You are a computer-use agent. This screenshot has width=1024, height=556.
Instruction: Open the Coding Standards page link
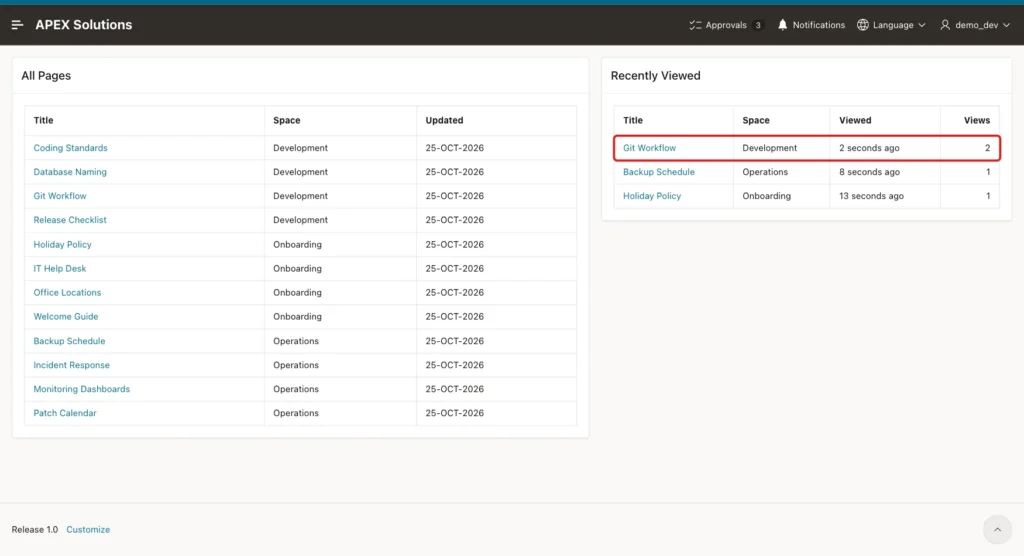71,148
